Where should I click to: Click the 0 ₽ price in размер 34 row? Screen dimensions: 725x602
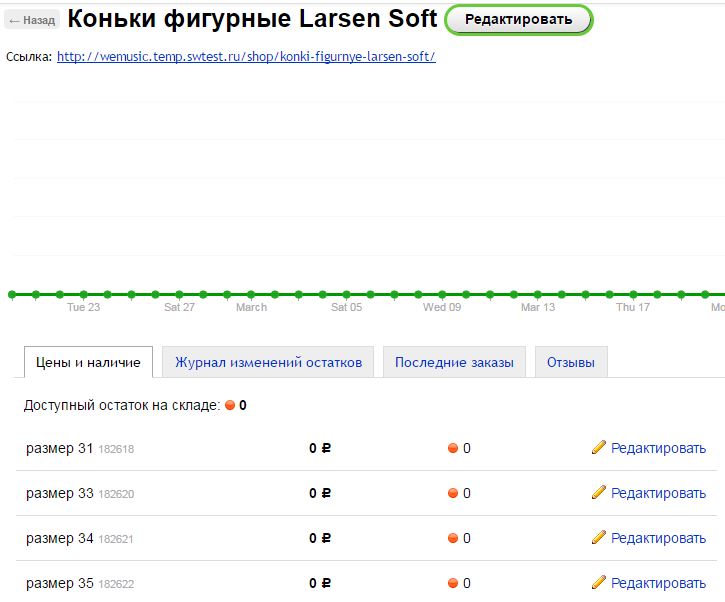coord(320,538)
